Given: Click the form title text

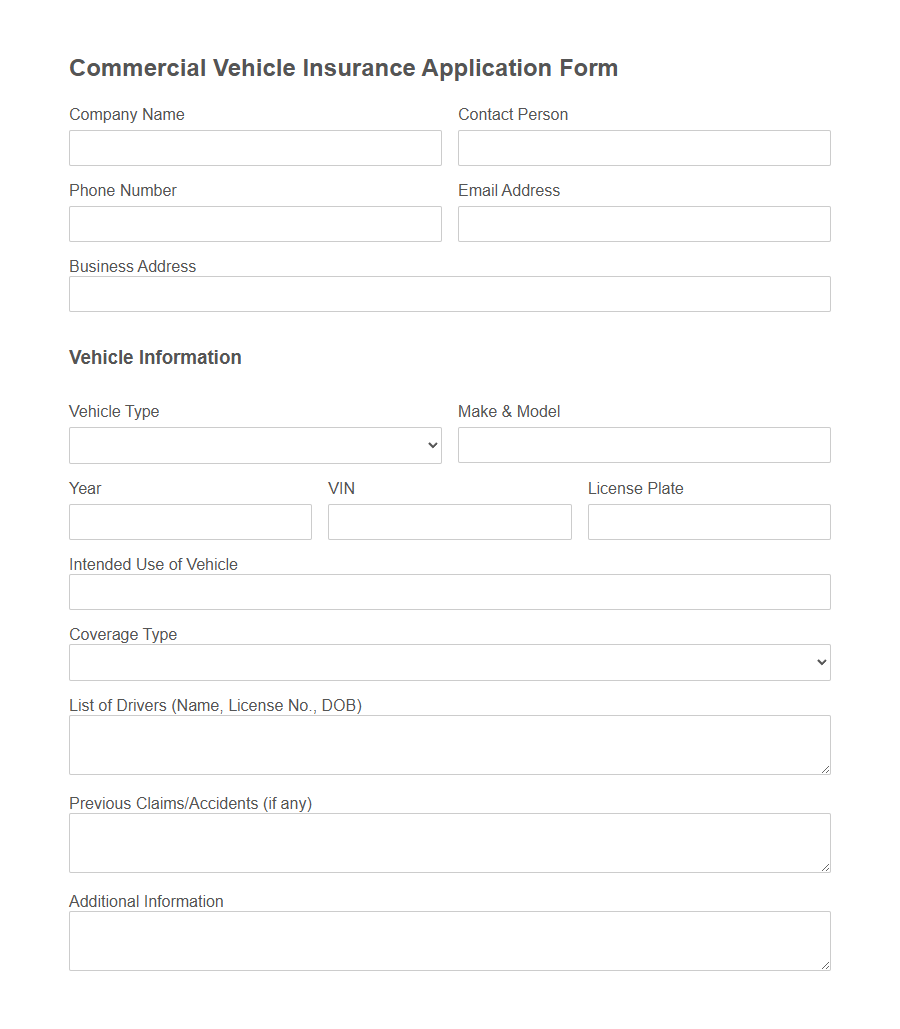Looking at the screenshot, I should (x=343, y=67).
